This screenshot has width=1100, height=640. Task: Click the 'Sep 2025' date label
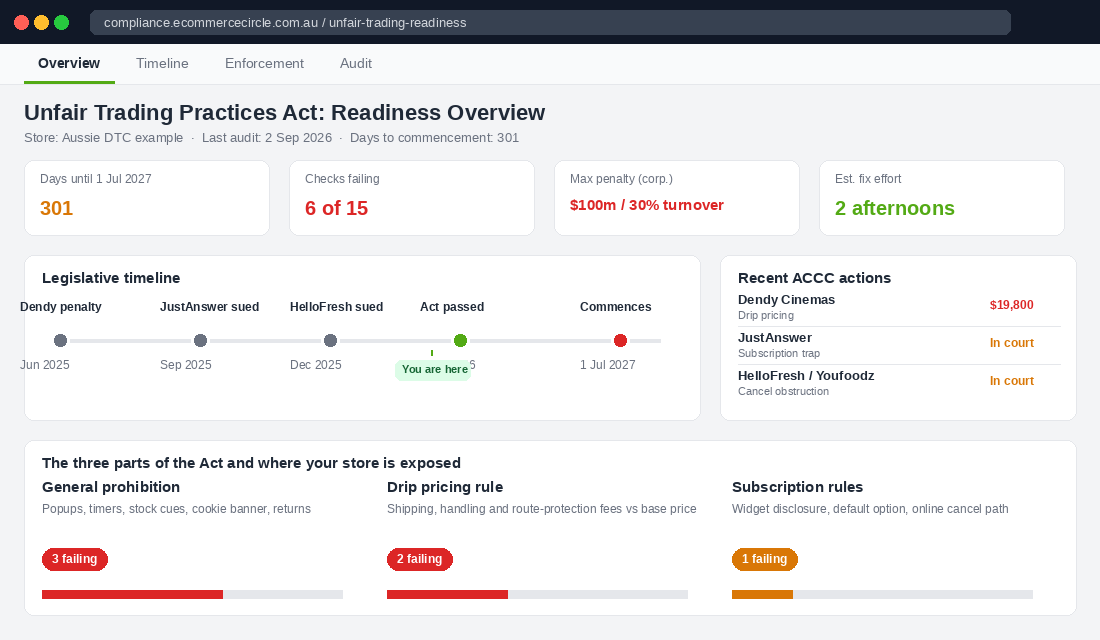tap(185, 365)
